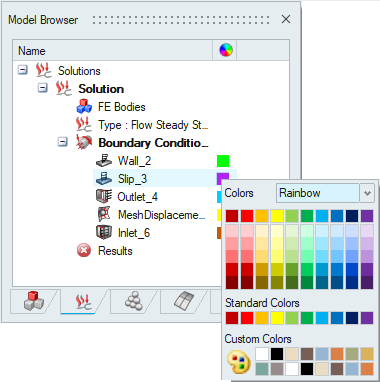Switch to the solutions flow tab
This screenshot has width=380, height=382.
[83, 301]
